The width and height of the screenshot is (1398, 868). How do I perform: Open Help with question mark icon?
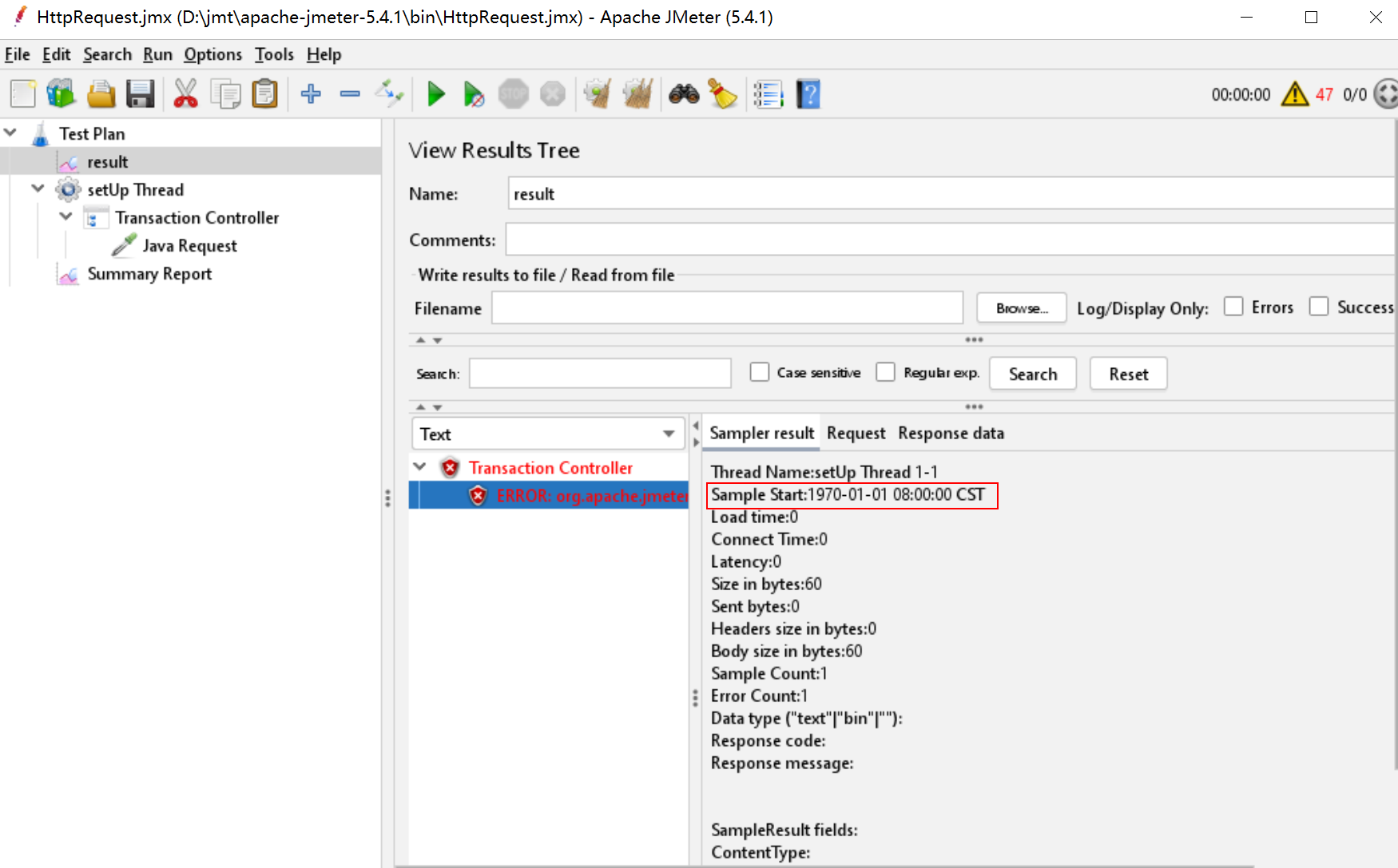pos(808,94)
